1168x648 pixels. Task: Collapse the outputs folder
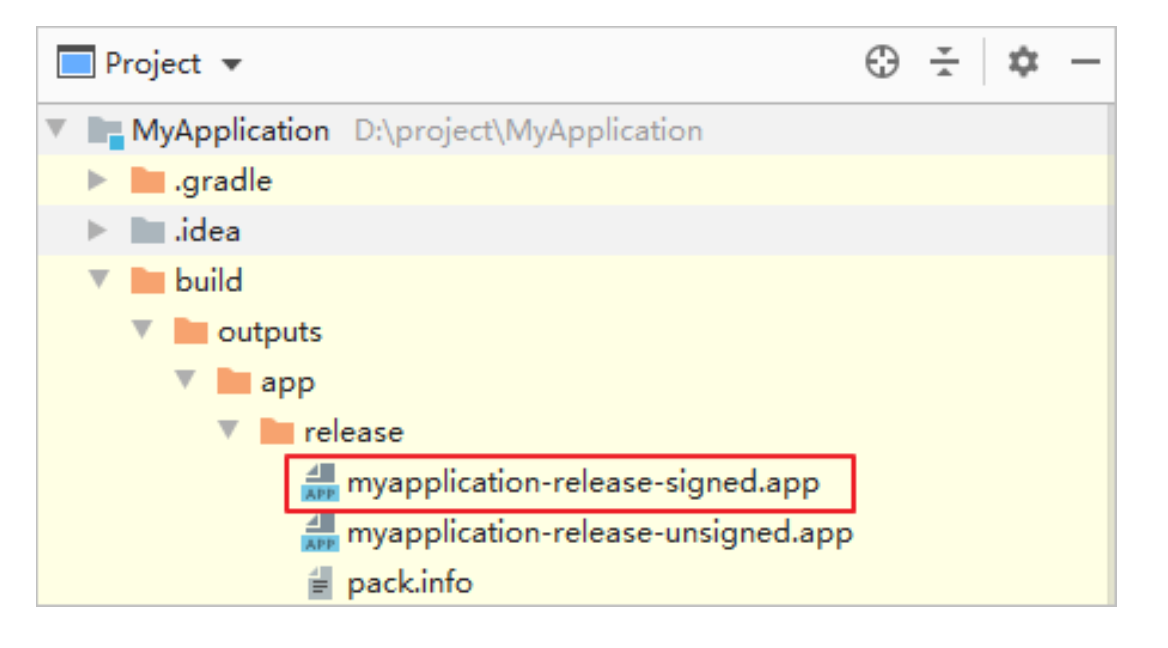(x=141, y=331)
